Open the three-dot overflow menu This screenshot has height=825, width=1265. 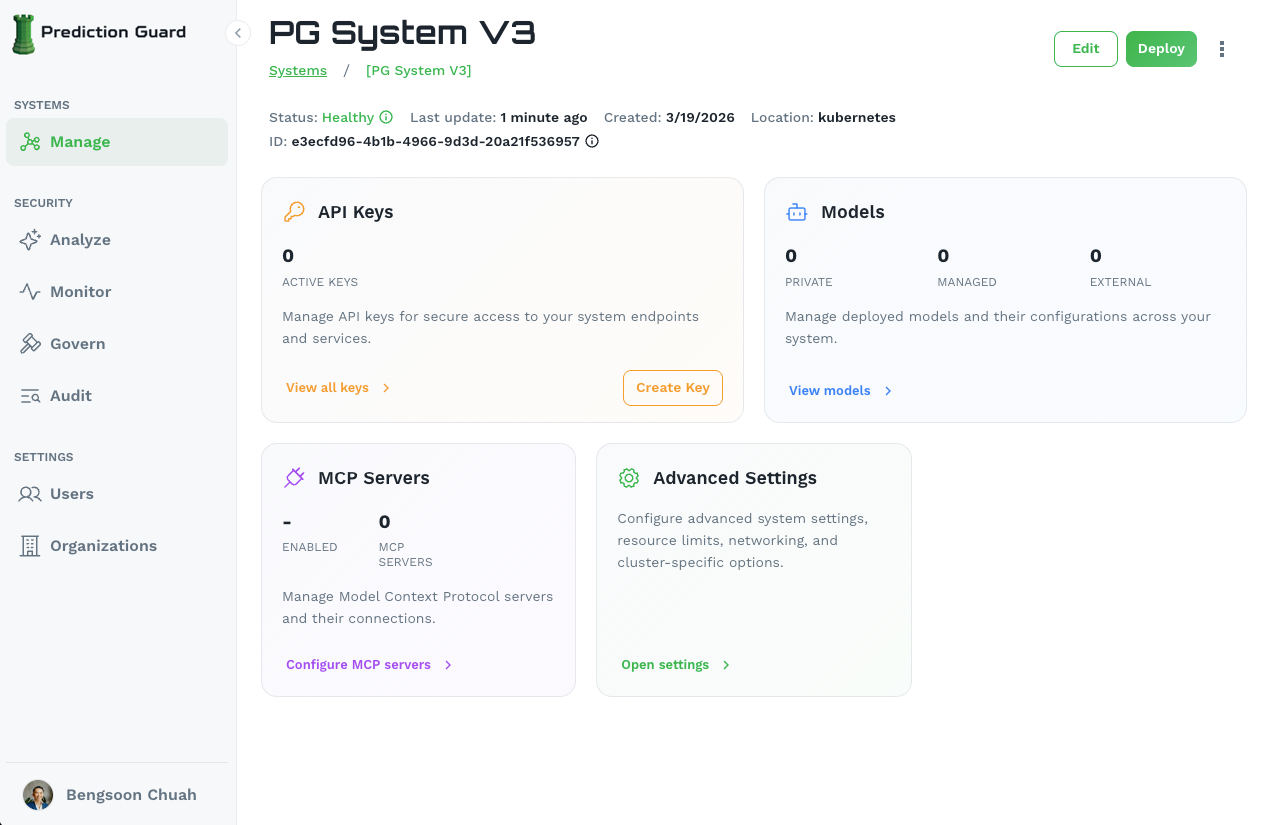(1222, 48)
